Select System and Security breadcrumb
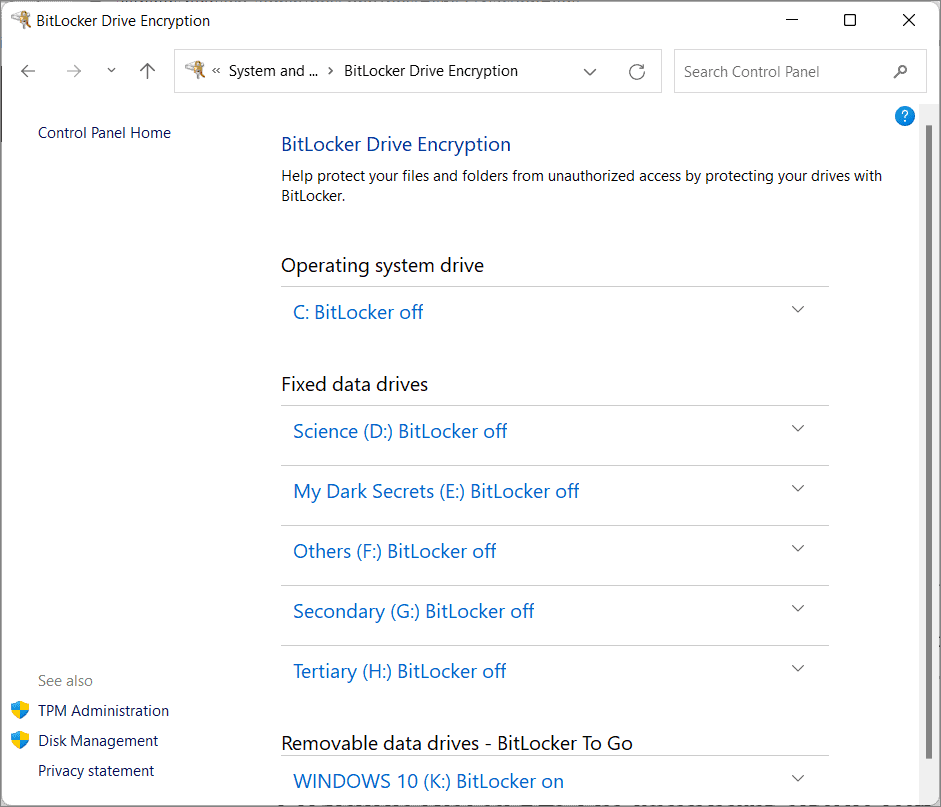The width and height of the screenshot is (941, 807). click(271, 71)
